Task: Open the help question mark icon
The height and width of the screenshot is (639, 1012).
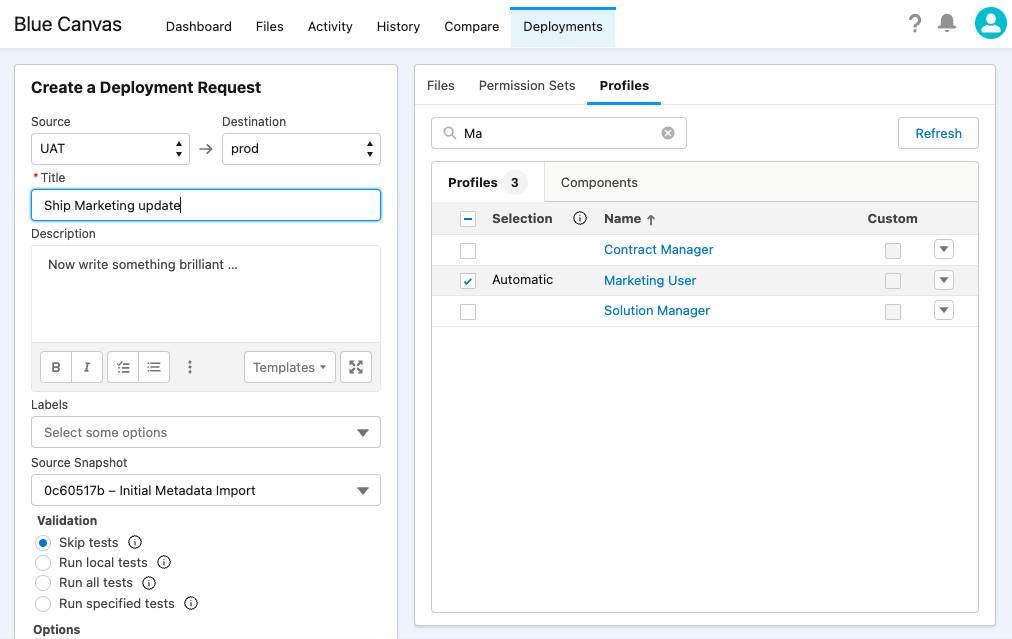Action: pos(915,24)
